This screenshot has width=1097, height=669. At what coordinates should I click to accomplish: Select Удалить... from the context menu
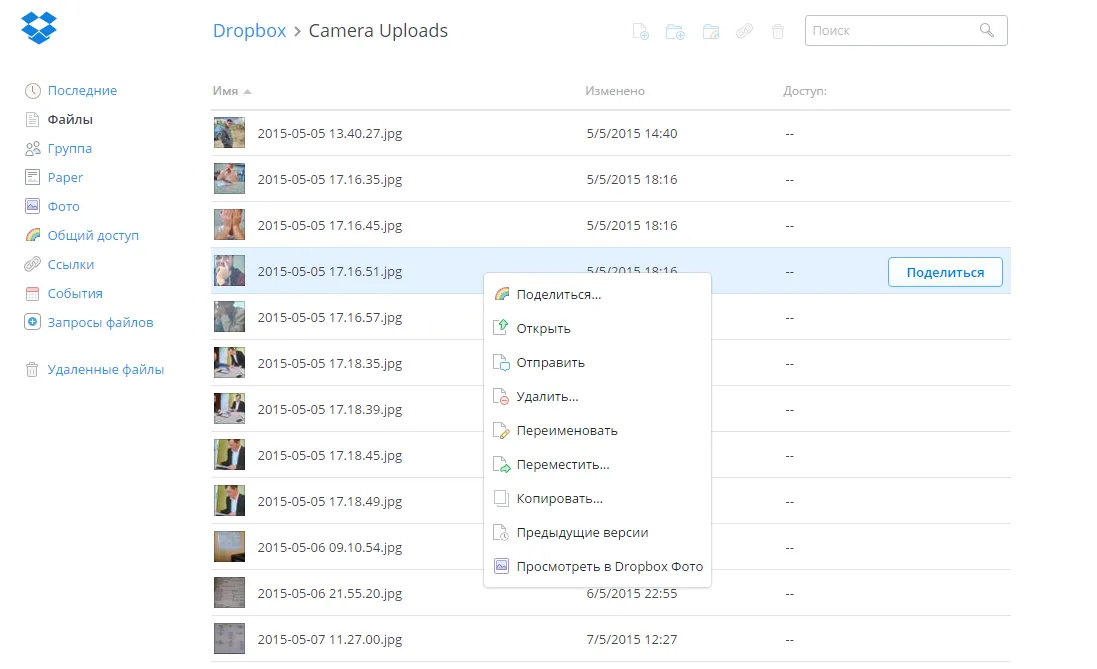[547, 397]
